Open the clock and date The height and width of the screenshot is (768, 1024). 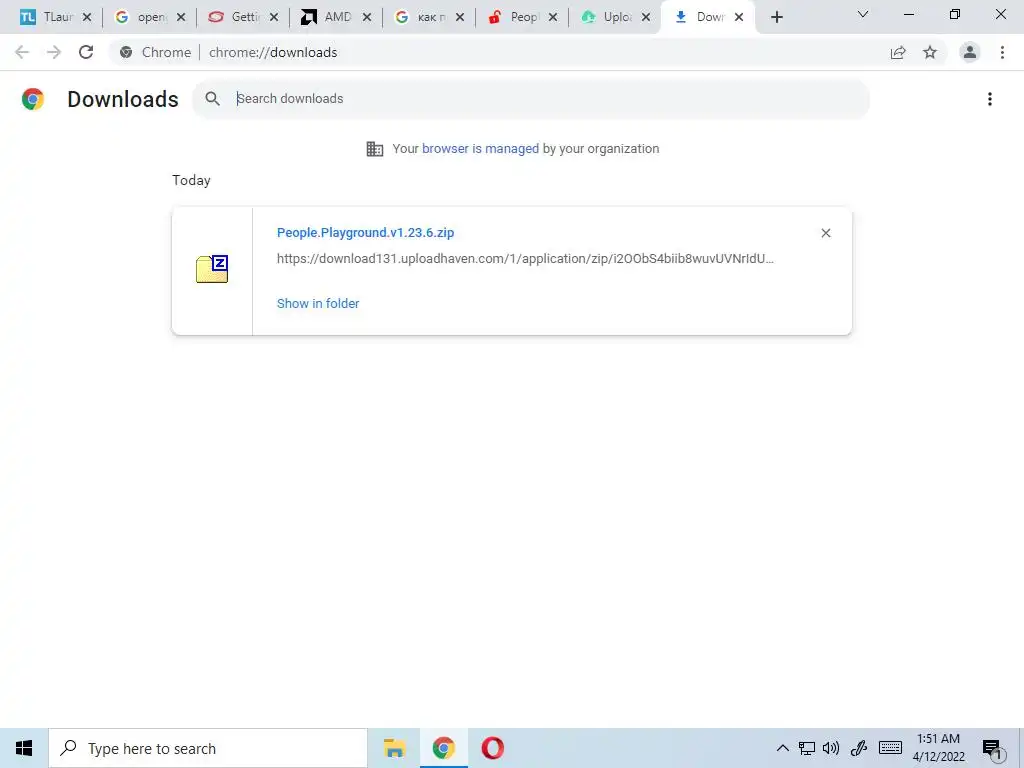(938, 748)
